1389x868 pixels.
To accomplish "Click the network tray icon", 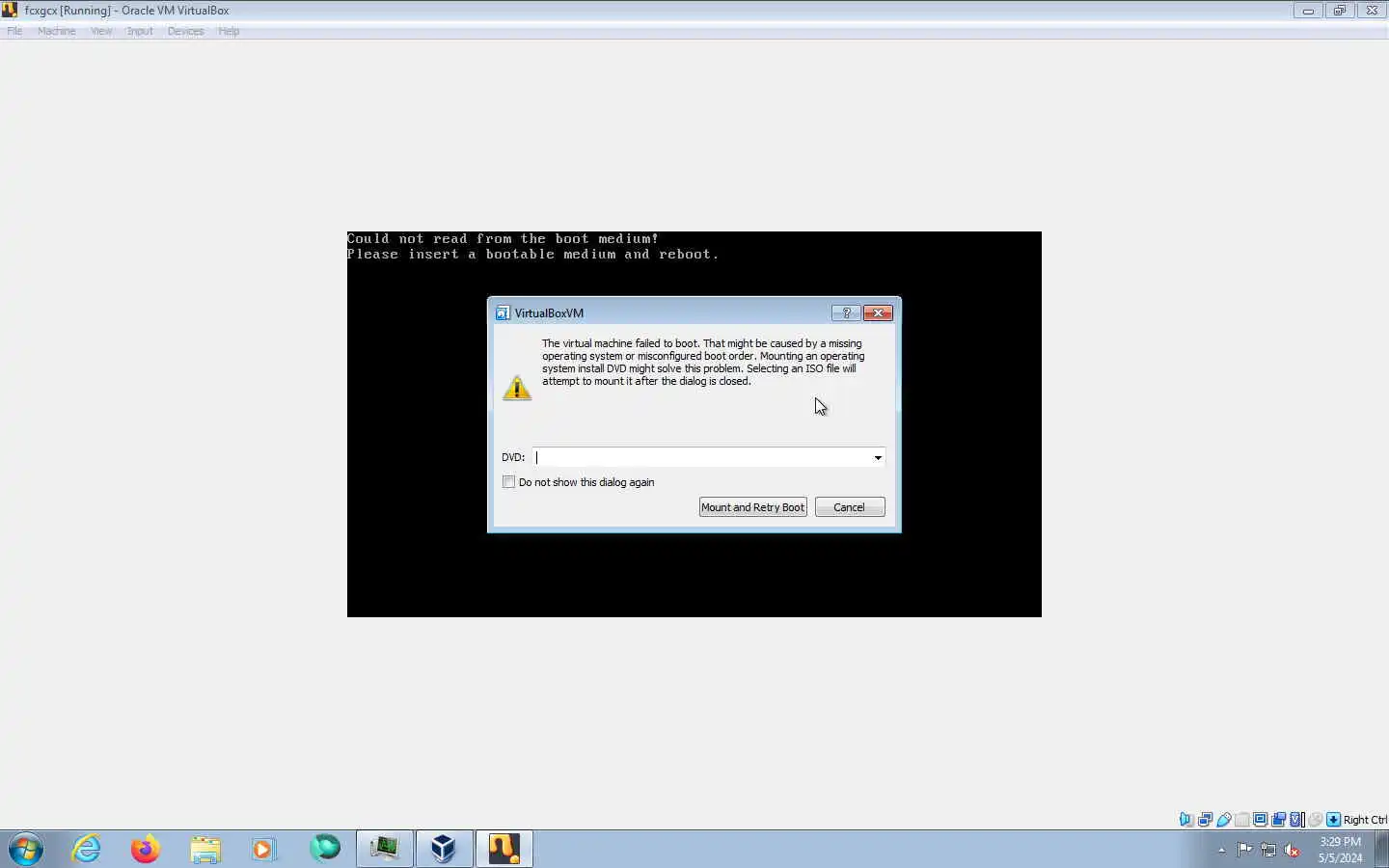I will click(x=1268, y=850).
